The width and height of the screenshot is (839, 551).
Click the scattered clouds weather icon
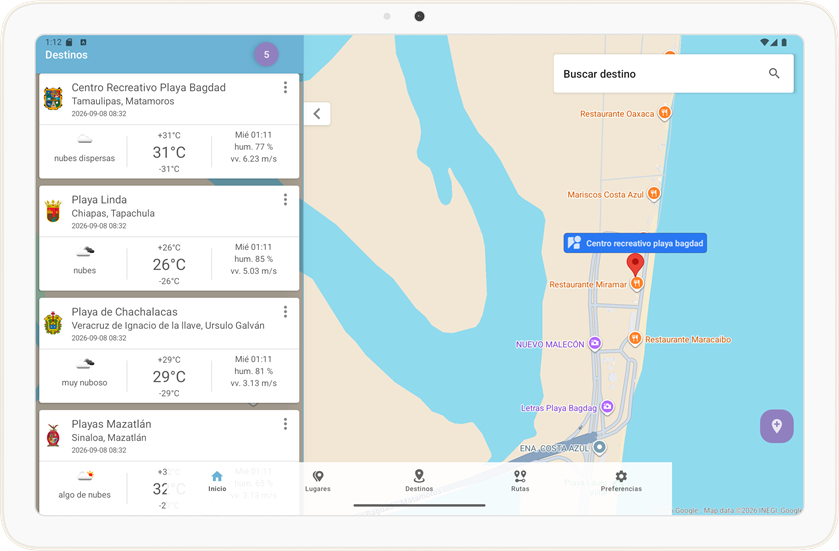point(85,140)
